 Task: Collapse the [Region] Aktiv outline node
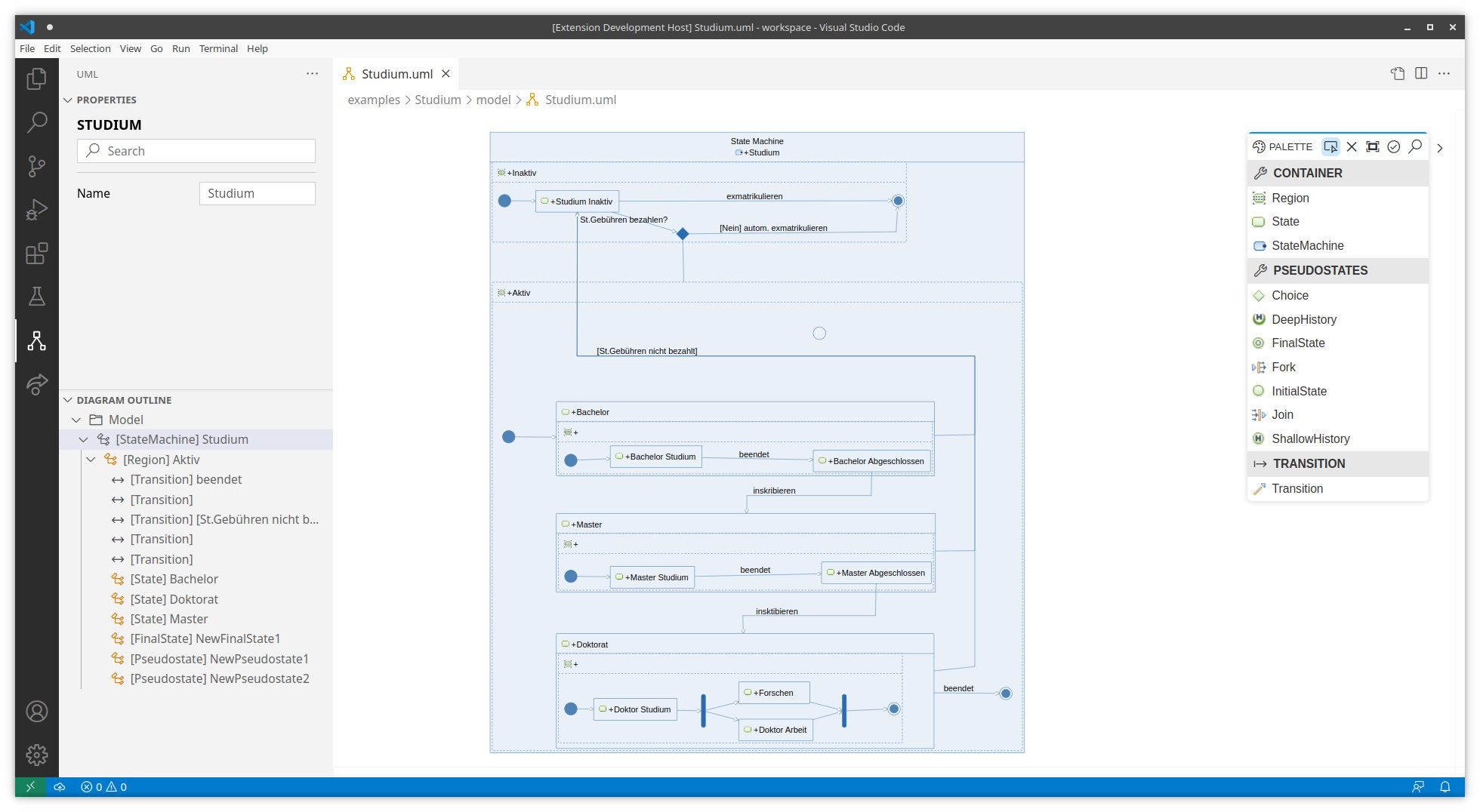[x=91, y=460]
